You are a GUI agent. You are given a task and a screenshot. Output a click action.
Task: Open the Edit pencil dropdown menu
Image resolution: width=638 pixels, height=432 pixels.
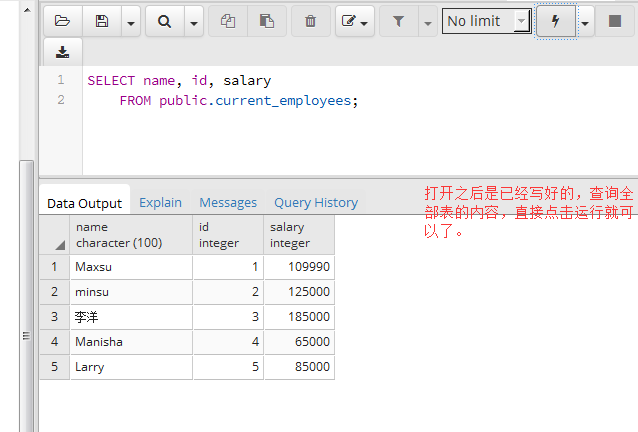[355, 21]
